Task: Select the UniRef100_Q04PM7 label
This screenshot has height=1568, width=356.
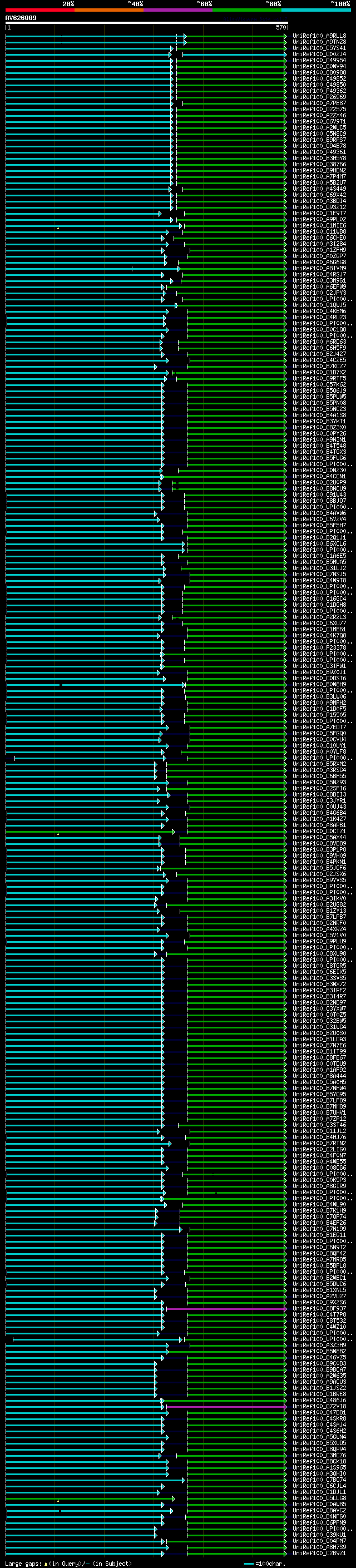Action: pyautogui.click(x=319, y=1541)
